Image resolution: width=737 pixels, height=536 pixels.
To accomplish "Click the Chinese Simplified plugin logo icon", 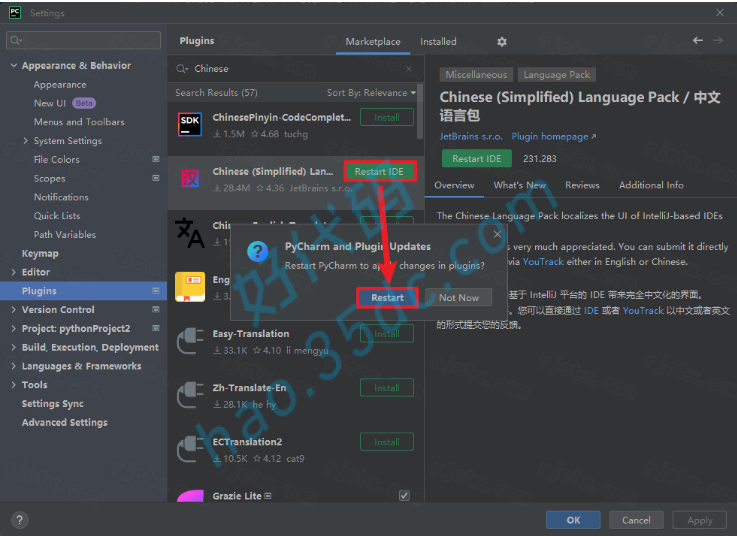I will (190, 179).
